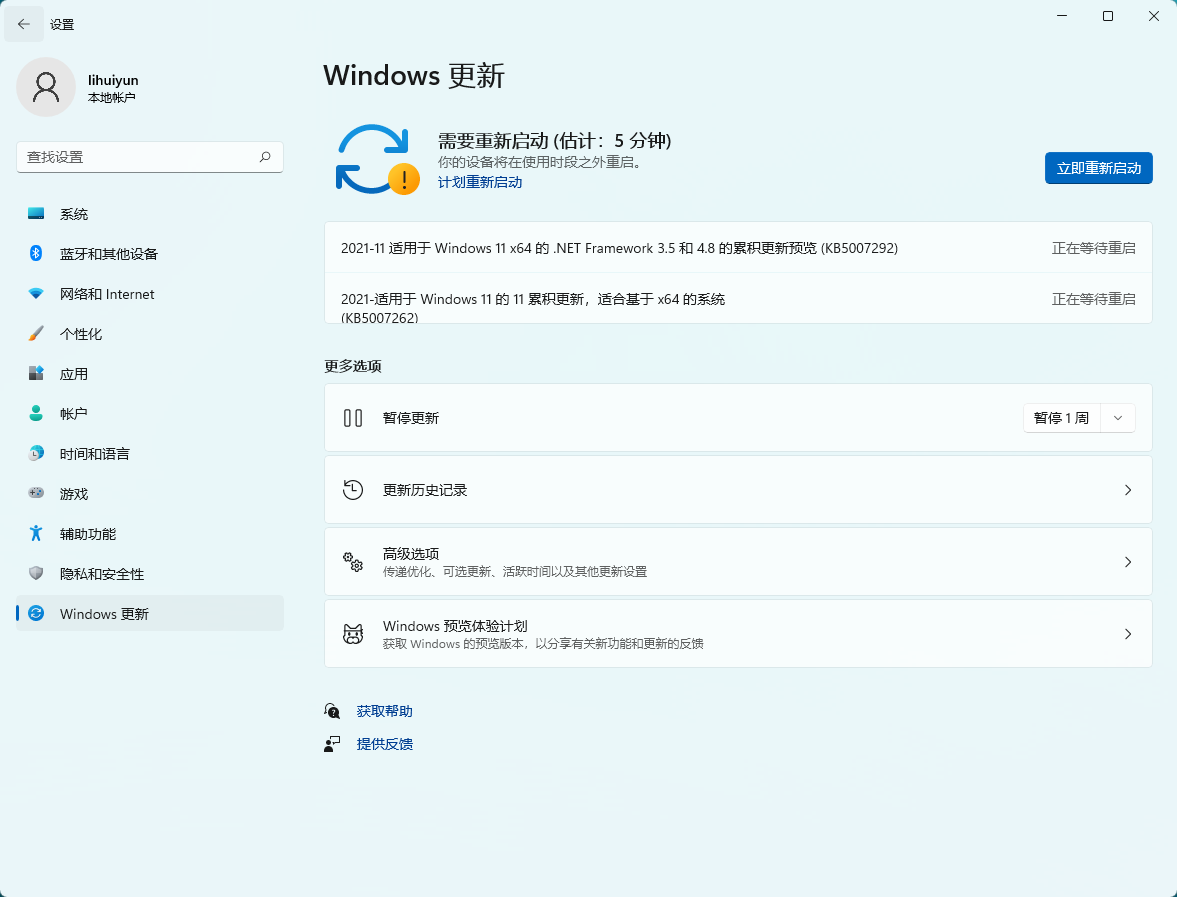Go to 网络和 Internet settings
This screenshot has width=1177, height=897.
[x=149, y=293]
